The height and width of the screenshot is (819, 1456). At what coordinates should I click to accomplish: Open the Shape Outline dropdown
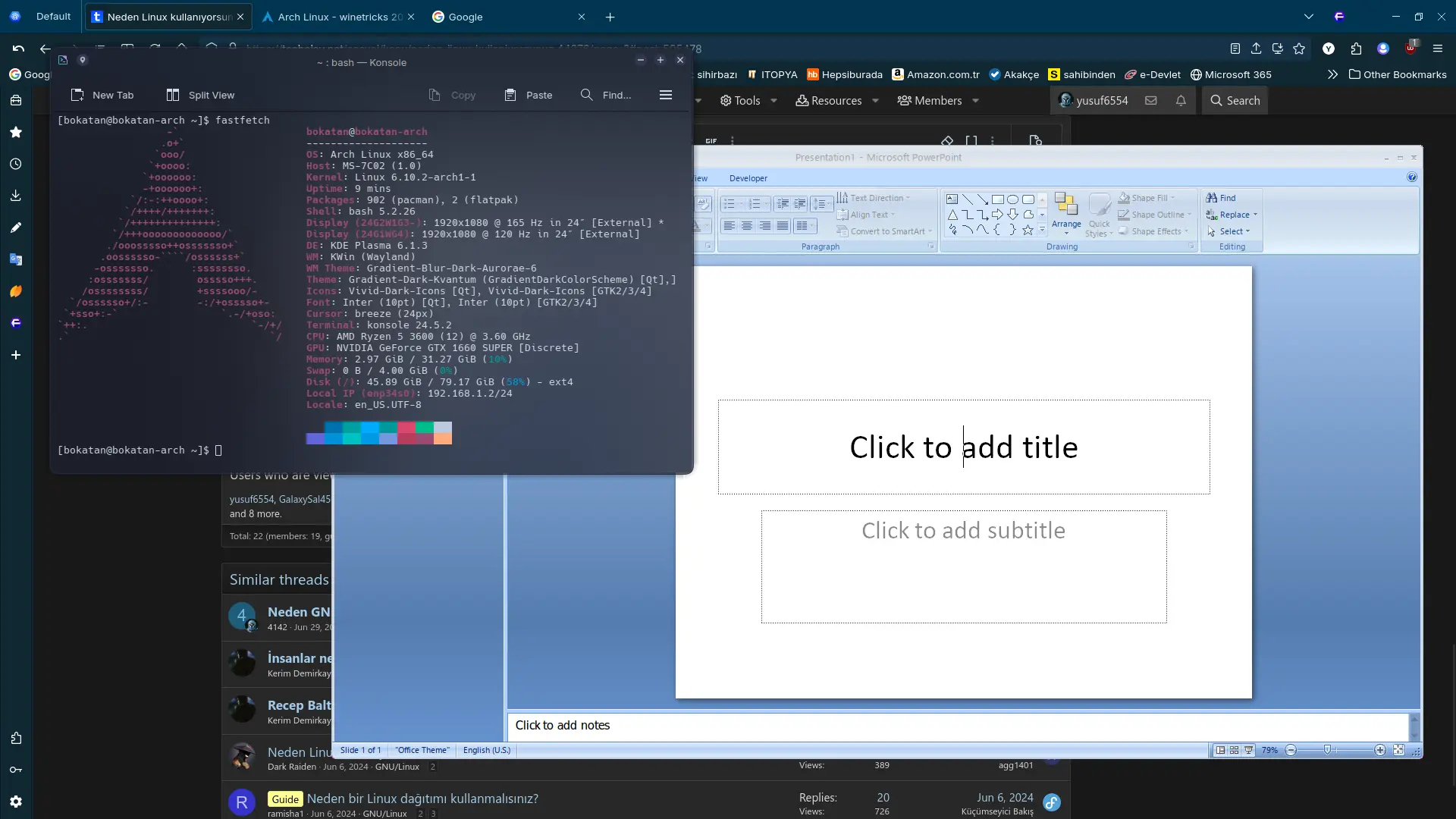pos(1154,215)
